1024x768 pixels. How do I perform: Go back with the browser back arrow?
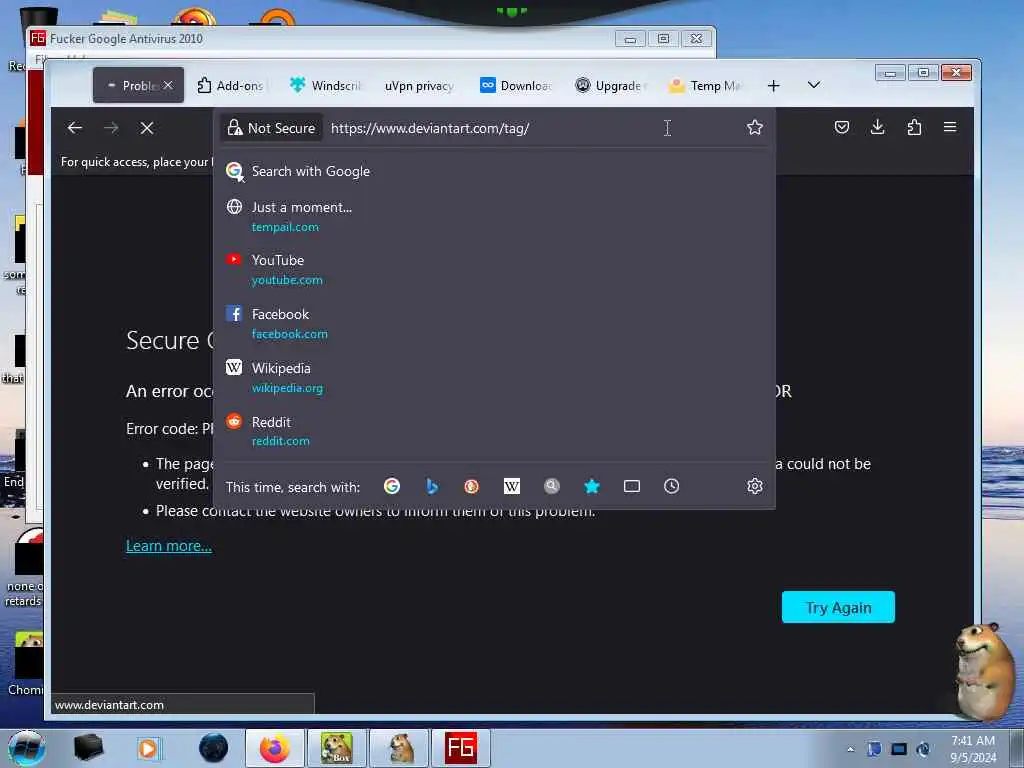click(75, 128)
